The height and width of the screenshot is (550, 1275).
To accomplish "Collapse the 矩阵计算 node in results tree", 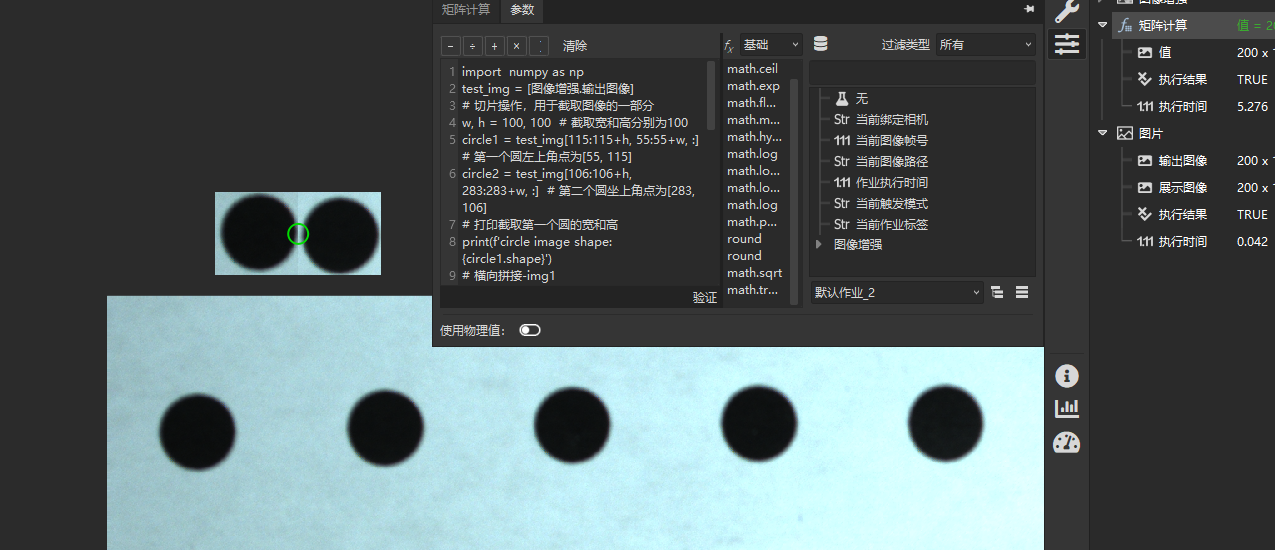I will coord(1103,25).
